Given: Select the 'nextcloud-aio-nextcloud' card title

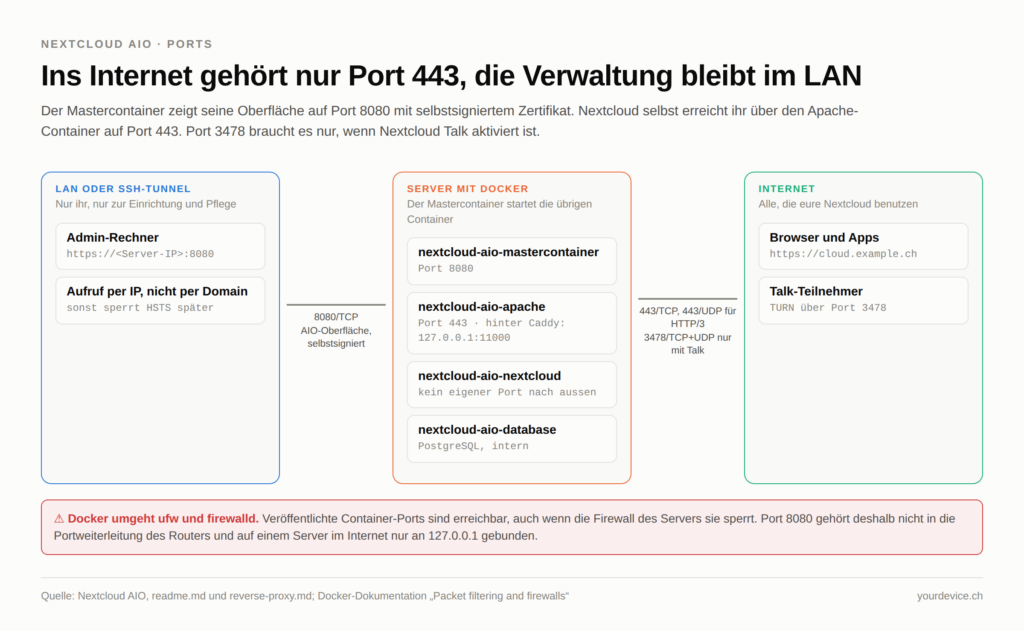Looking at the screenshot, I should [x=489, y=376].
